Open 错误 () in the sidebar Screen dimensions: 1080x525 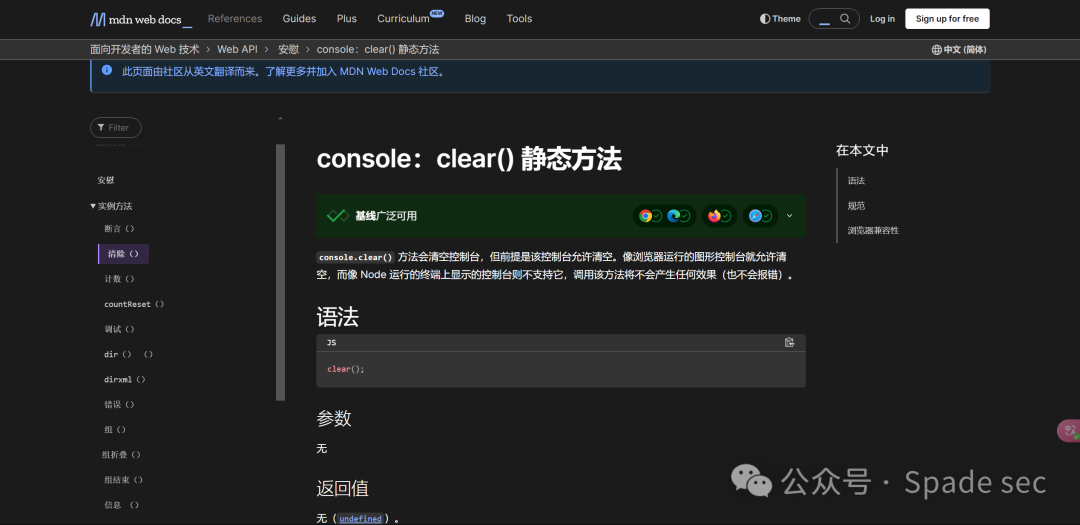tap(119, 404)
